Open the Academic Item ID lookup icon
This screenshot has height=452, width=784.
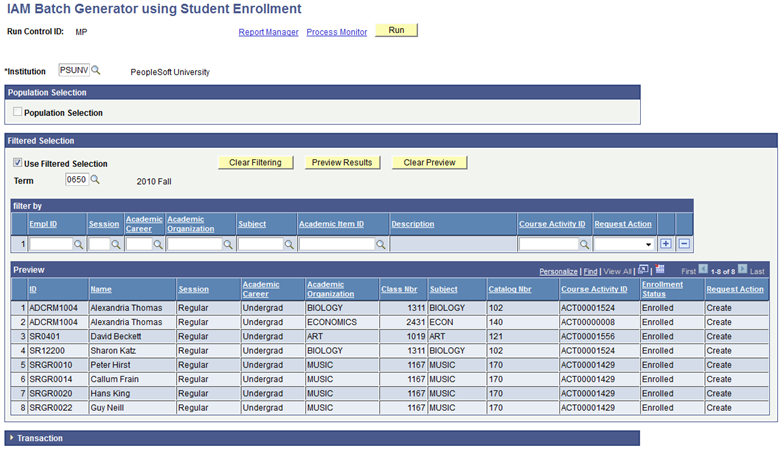tap(381, 244)
